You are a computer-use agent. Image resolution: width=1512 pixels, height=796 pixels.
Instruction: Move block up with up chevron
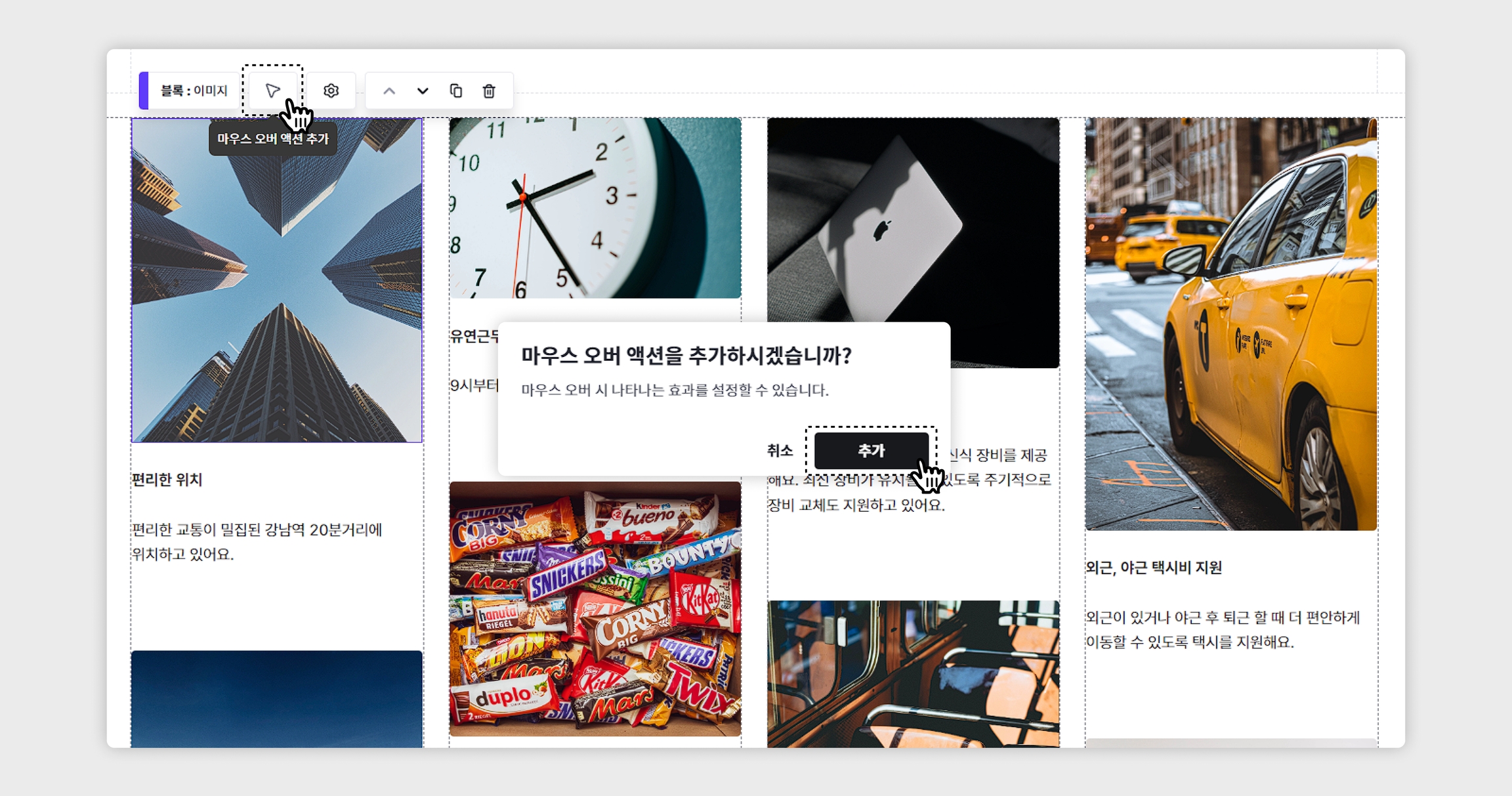tap(389, 91)
